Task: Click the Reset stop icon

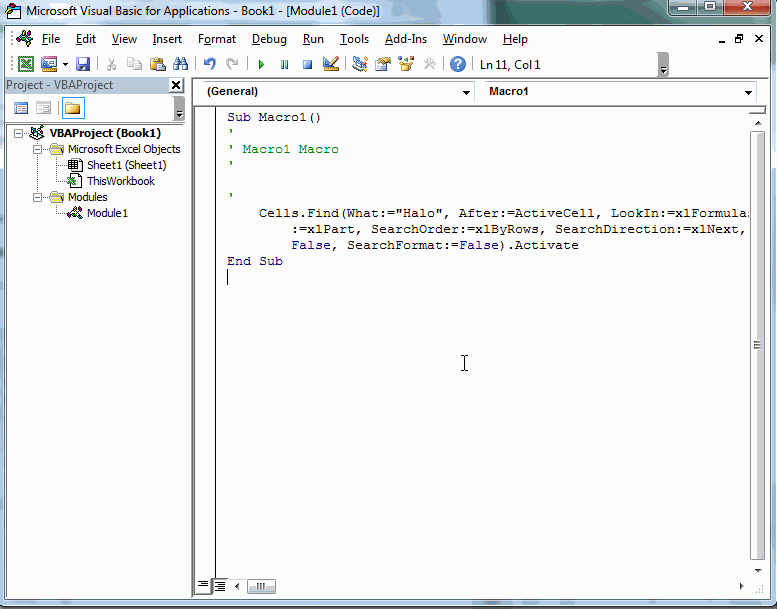Action: point(307,64)
